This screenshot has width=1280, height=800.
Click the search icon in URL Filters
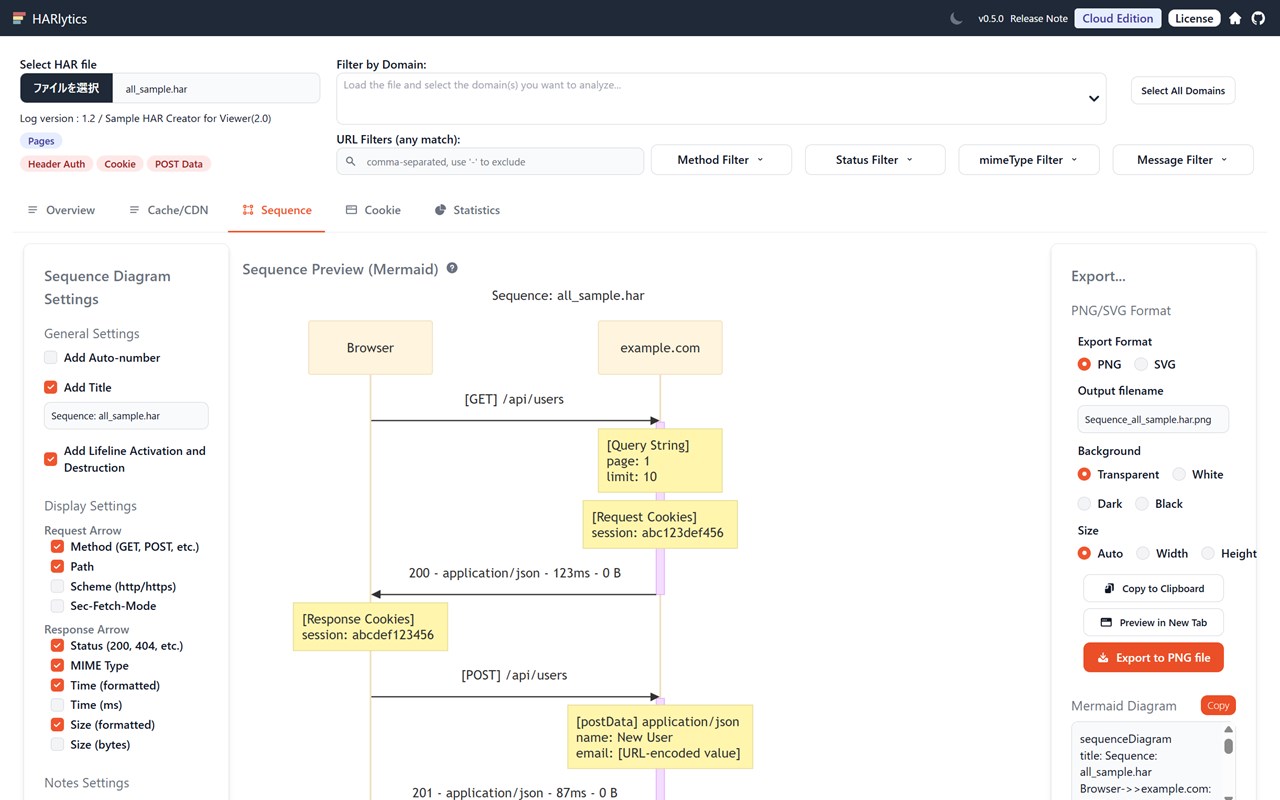(x=350, y=161)
